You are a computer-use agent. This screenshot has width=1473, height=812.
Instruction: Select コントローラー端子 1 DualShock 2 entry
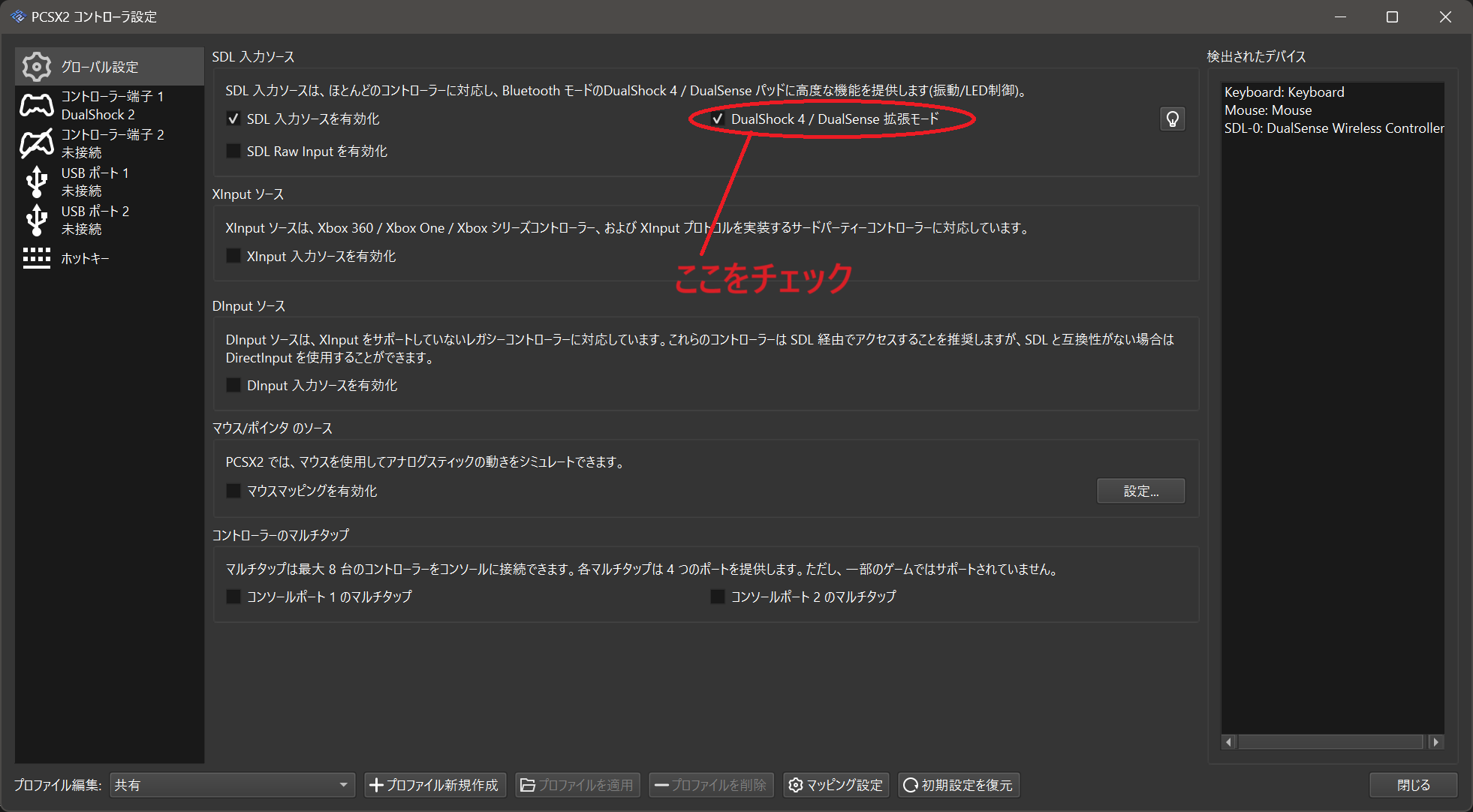(x=110, y=105)
